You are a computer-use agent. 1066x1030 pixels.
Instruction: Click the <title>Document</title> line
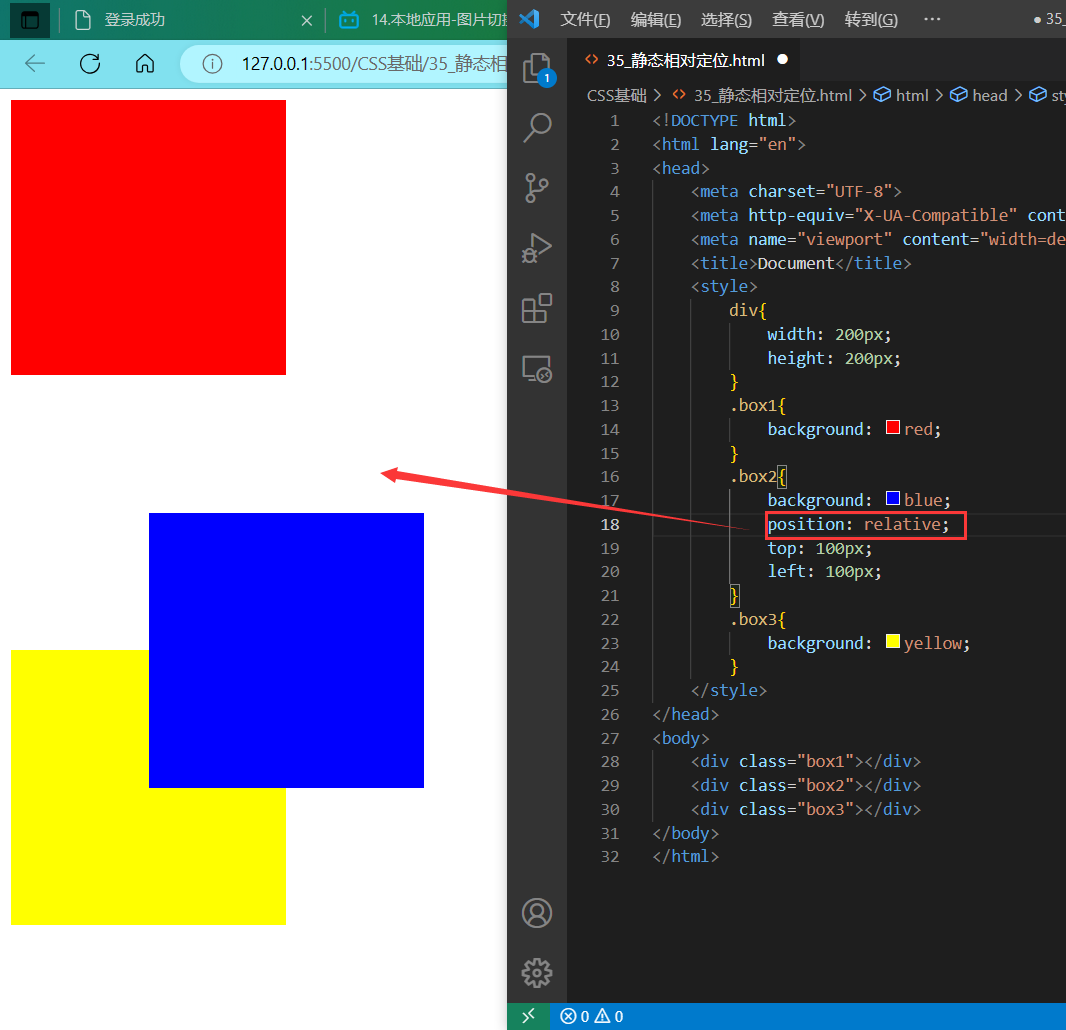tap(801, 263)
